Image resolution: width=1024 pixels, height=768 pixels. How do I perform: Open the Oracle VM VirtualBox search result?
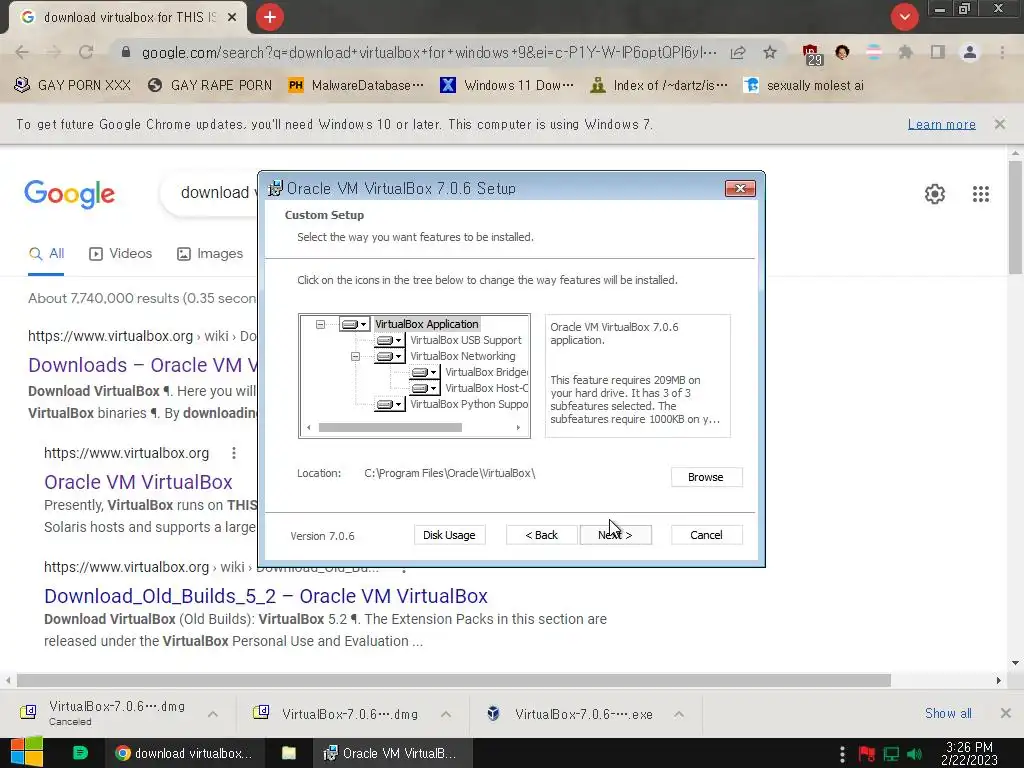138,482
